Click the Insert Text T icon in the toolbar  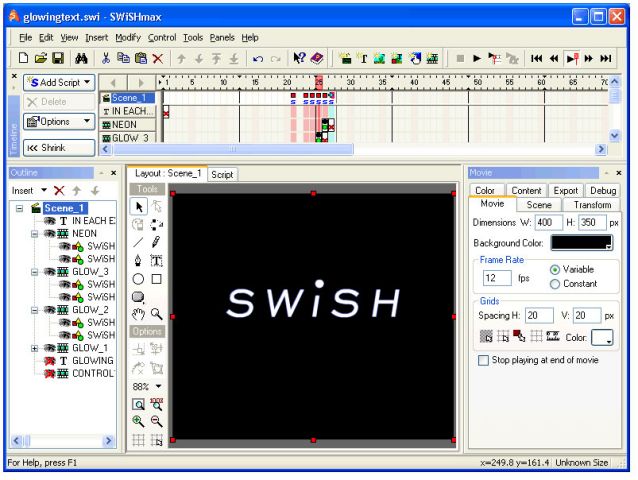tap(363, 59)
